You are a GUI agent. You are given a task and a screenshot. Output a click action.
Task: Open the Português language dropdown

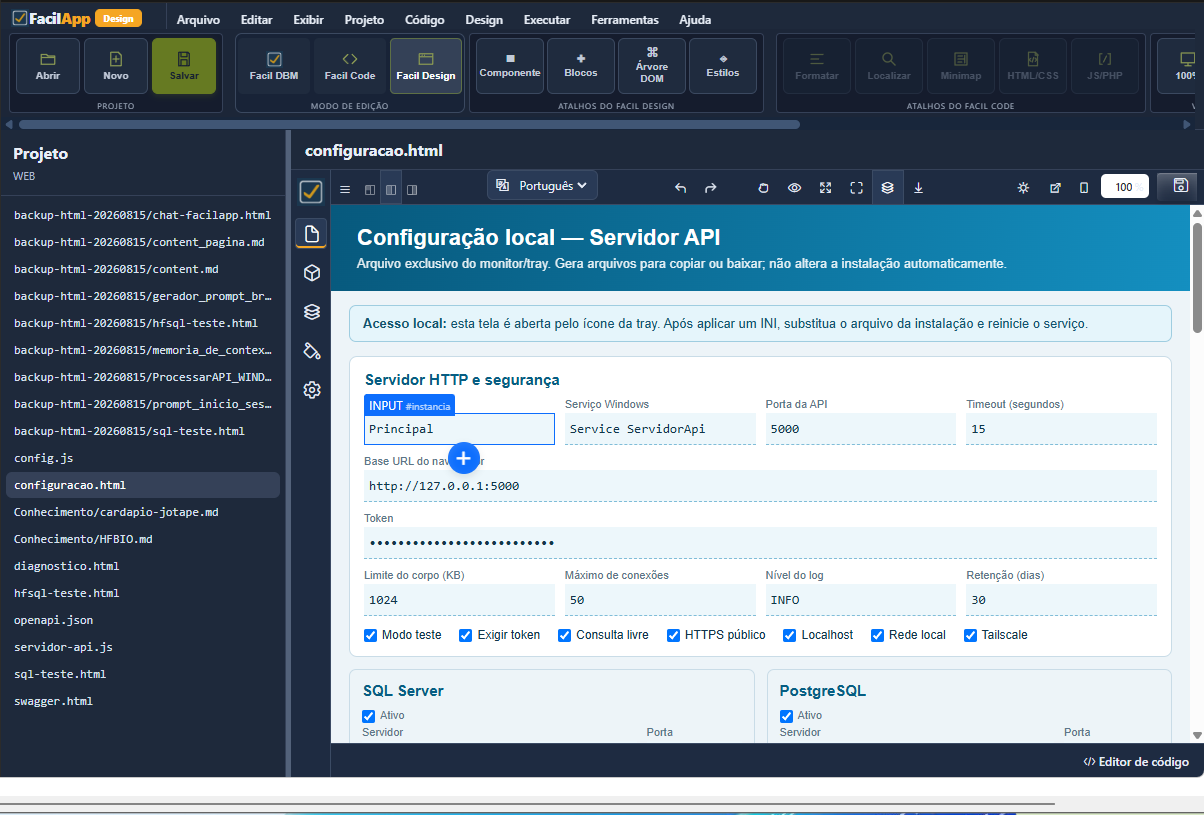(x=542, y=186)
